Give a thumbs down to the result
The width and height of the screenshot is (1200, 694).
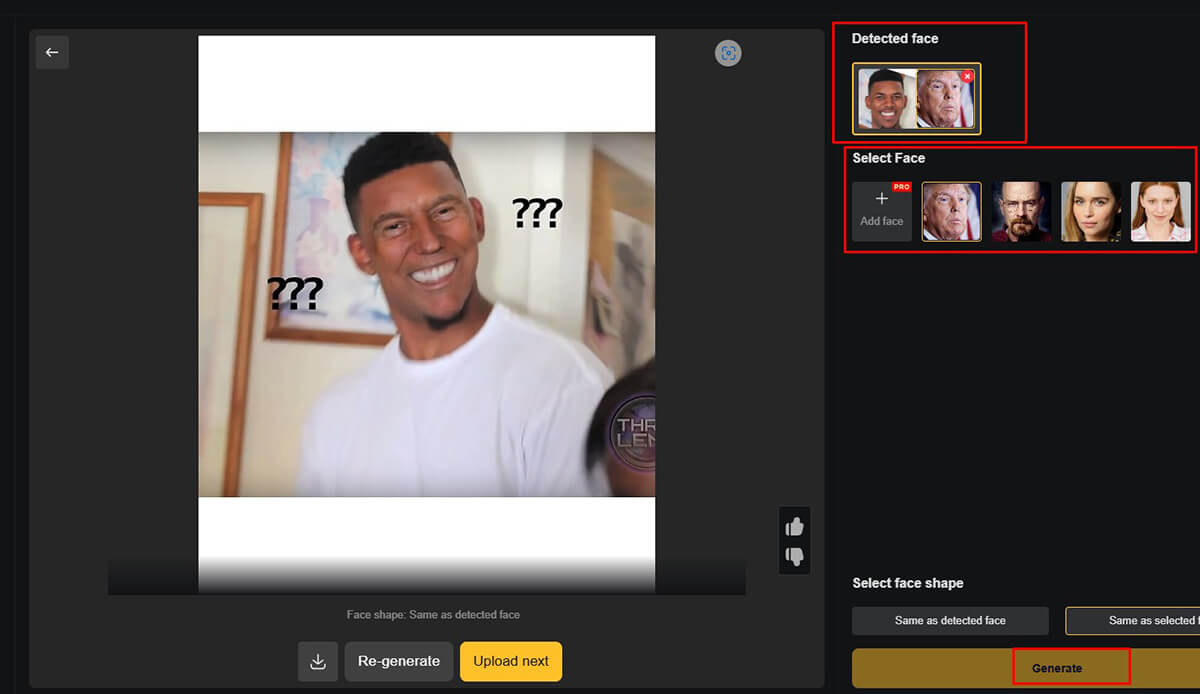pyautogui.click(x=795, y=557)
